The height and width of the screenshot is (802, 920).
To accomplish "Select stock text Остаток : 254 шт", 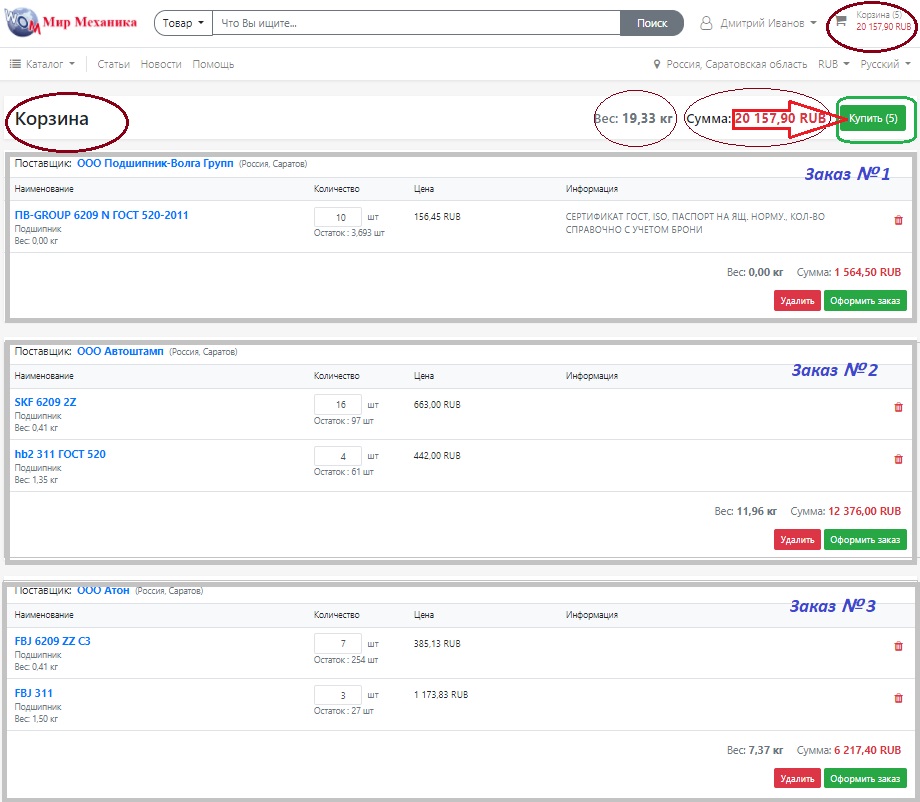I will click(x=346, y=659).
